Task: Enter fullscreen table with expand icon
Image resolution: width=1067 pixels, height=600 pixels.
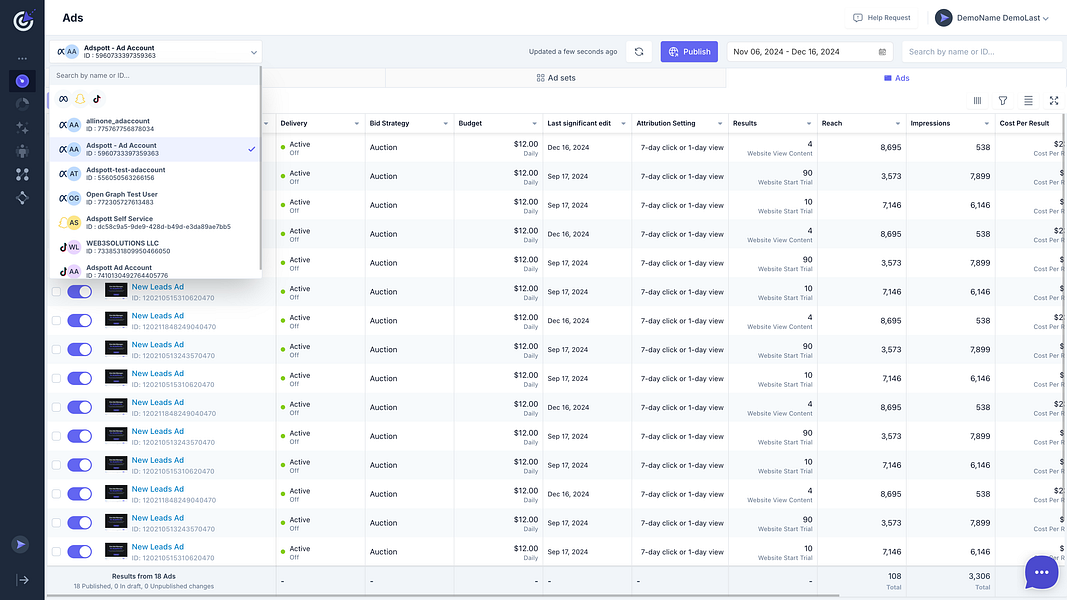Action: 1054,101
